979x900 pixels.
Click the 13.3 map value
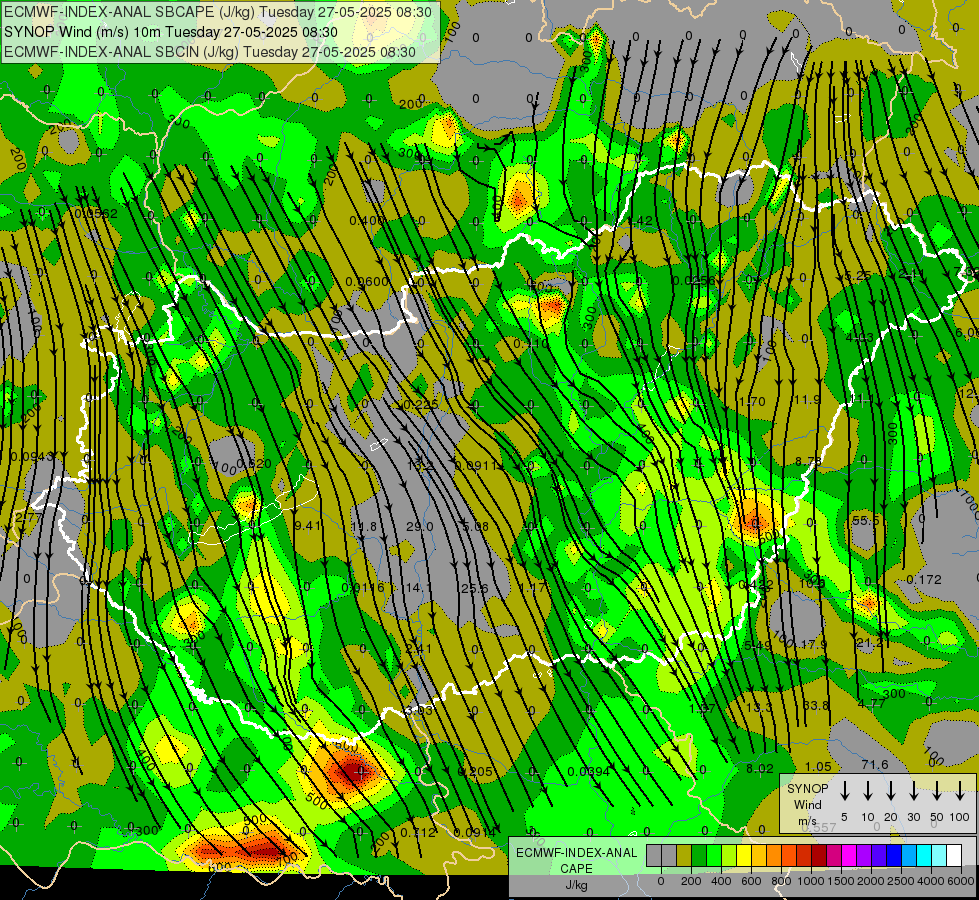point(759,707)
